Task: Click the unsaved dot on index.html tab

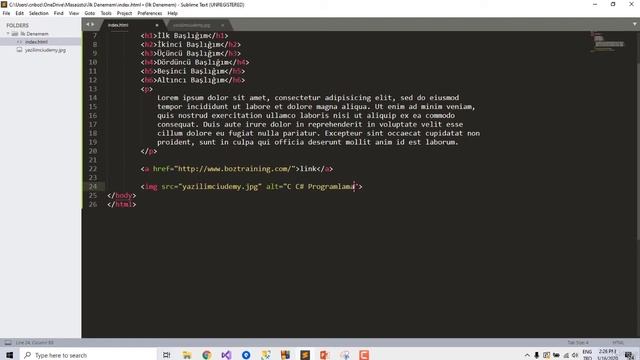Action: tap(157, 25)
